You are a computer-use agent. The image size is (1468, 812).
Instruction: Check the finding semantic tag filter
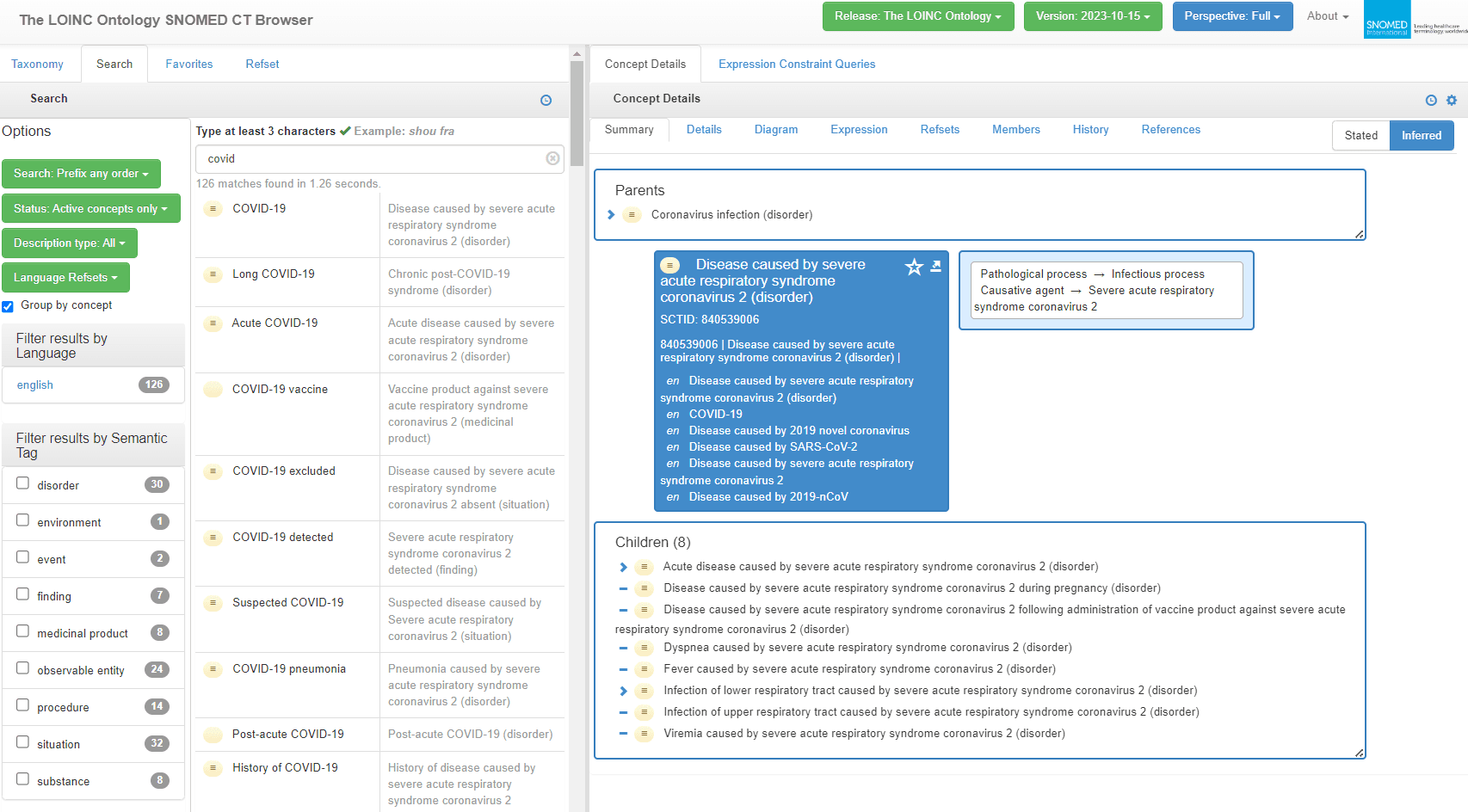coord(23,594)
